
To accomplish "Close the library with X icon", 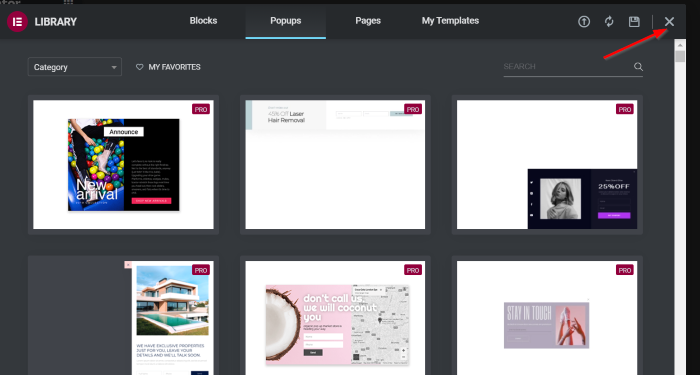I will pos(669,21).
